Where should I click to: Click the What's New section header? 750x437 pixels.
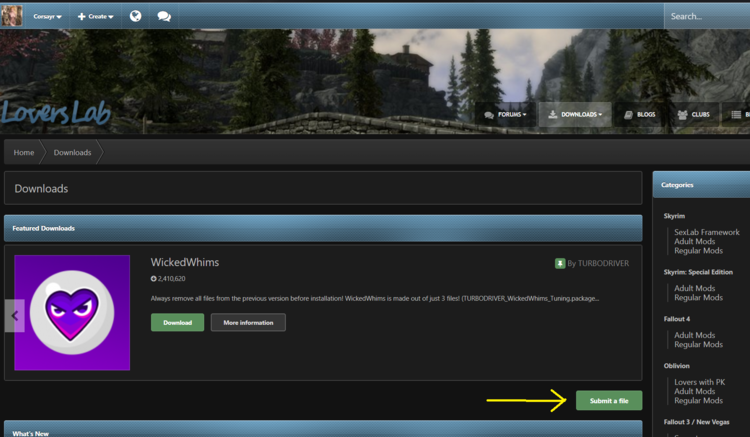(323, 429)
